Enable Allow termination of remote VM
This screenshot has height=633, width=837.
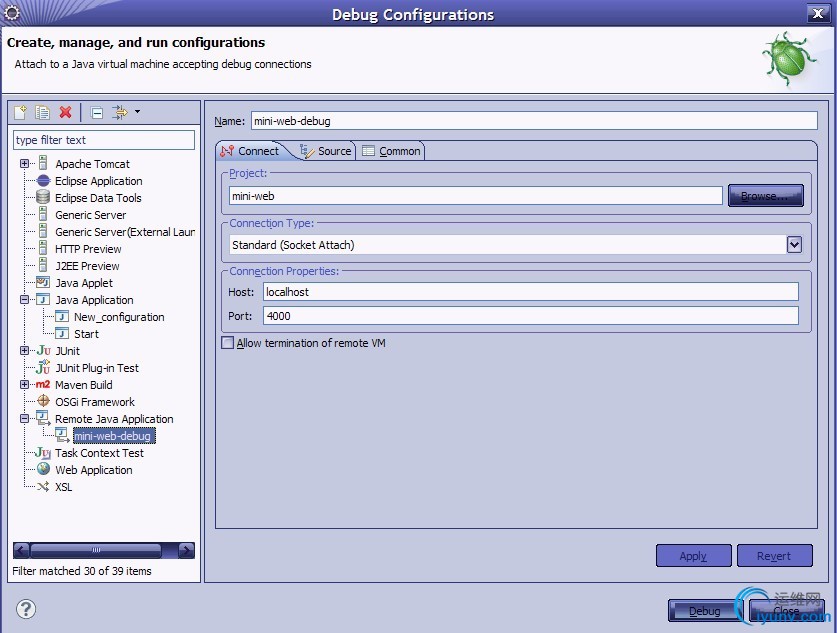[x=227, y=343]
